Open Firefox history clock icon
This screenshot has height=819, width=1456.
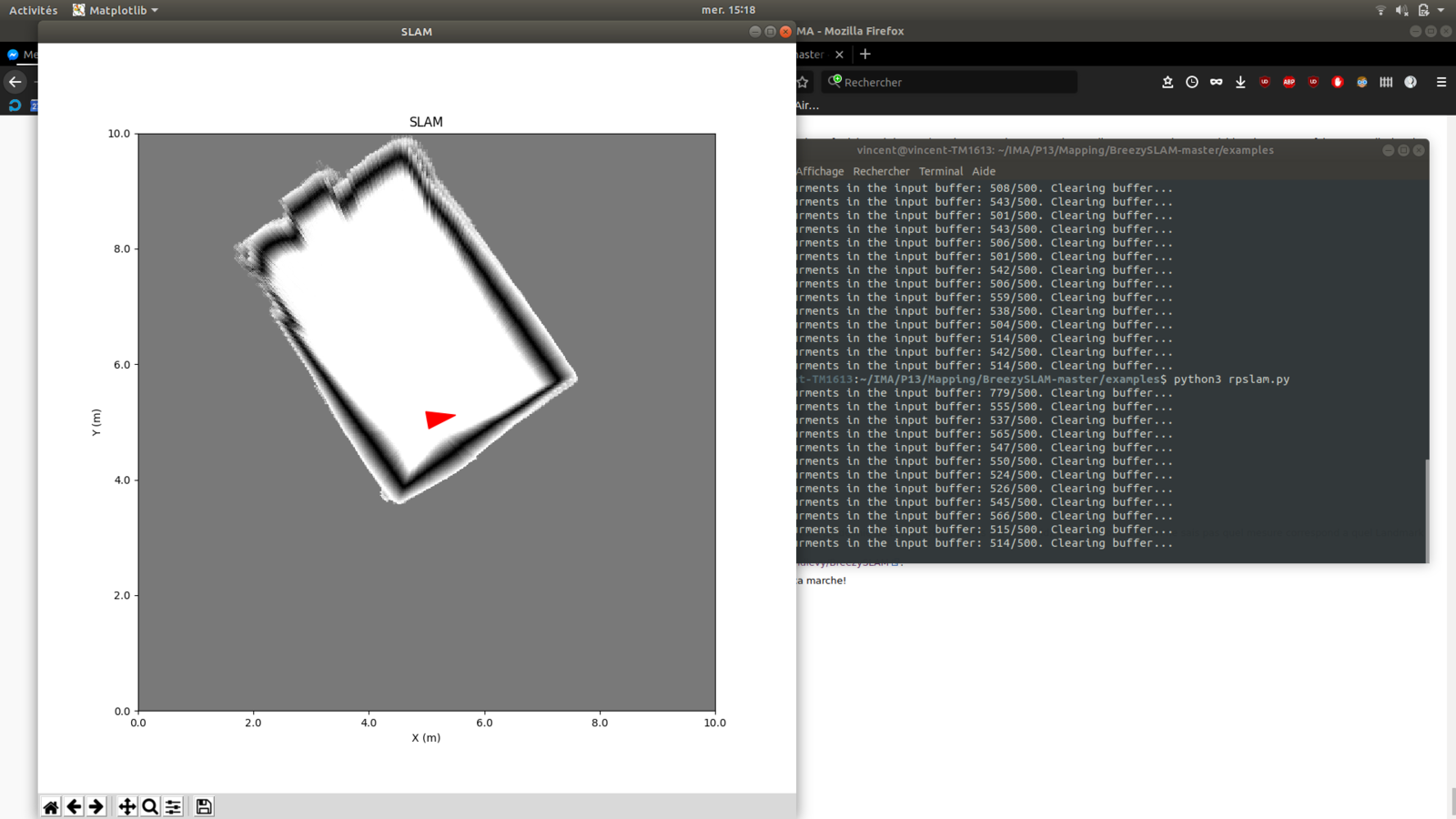pyautogui.click(x=1192, y=82)
